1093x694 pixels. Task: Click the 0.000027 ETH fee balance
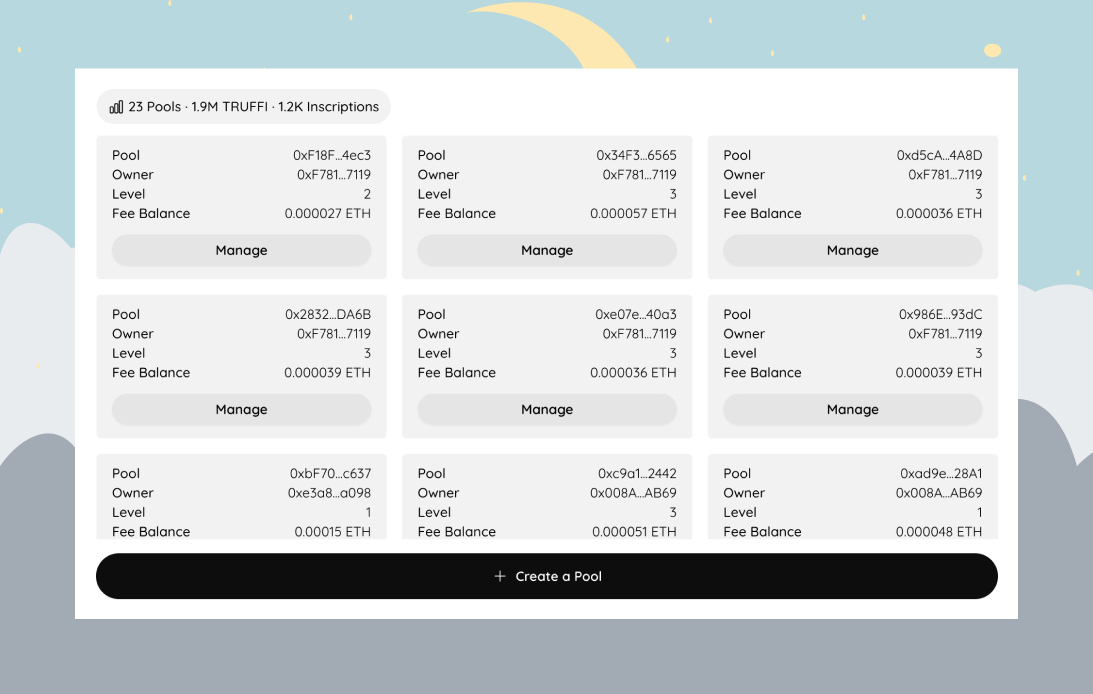click(327, 213)
